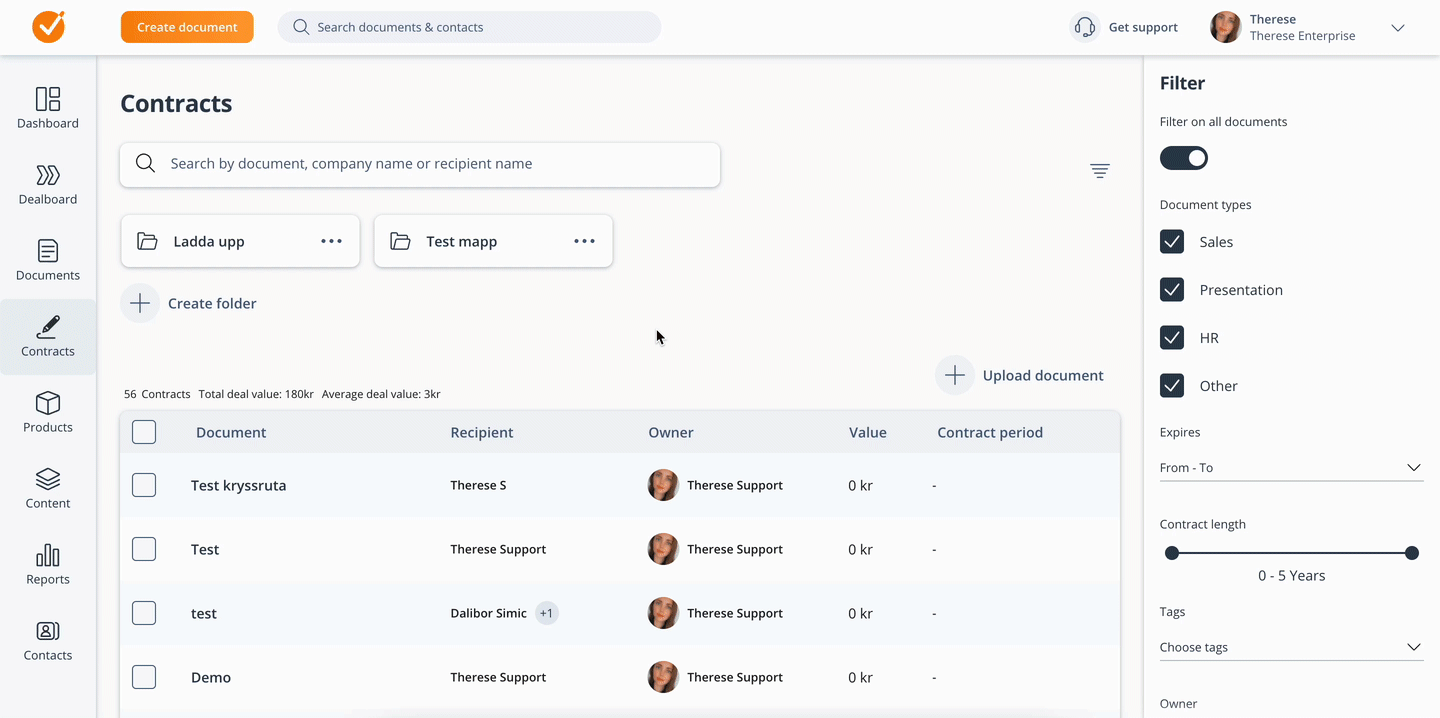
Task: Open the Products section icon
Action: (x=48, y=403)
